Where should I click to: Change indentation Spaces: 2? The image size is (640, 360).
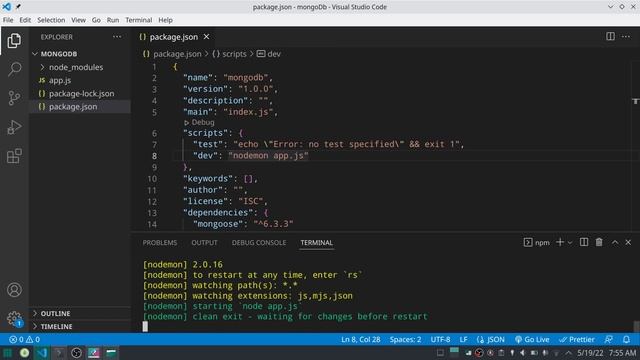[x=405, y=340]
